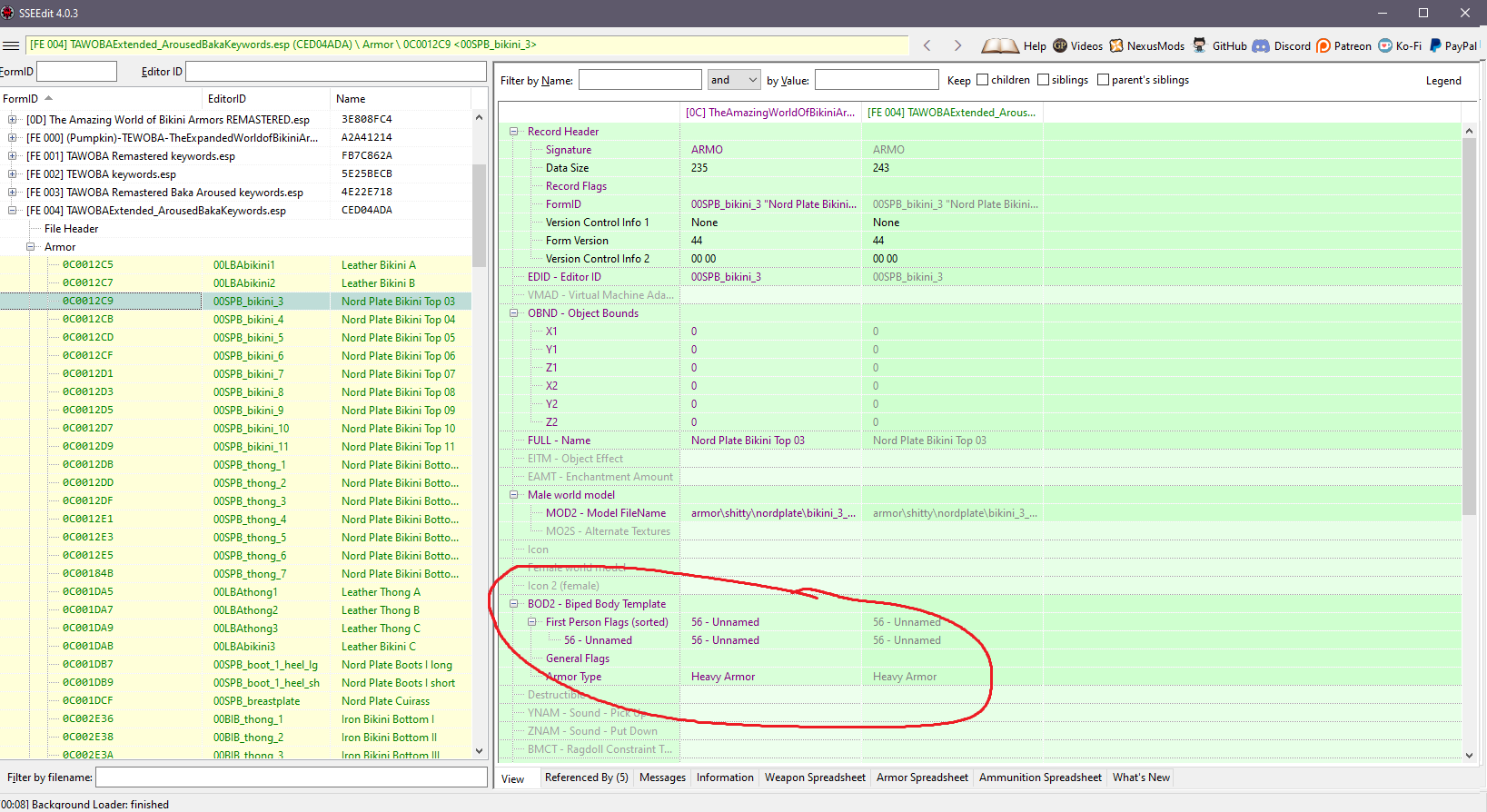
Task: Open the GitHub link
Action: click(1219, 45)
